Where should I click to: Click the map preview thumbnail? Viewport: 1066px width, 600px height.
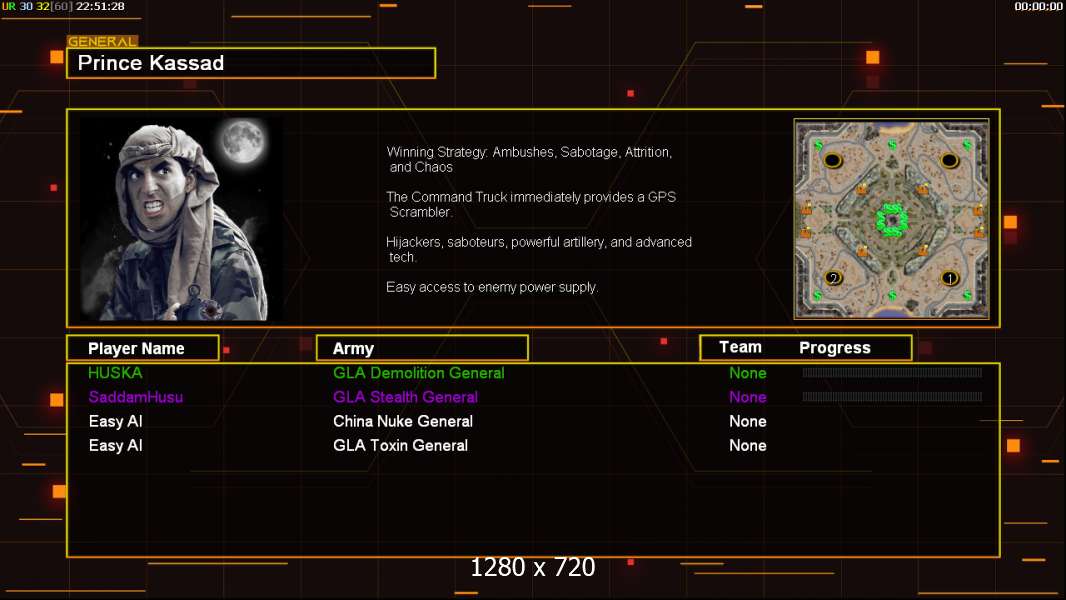coord(891,219)
